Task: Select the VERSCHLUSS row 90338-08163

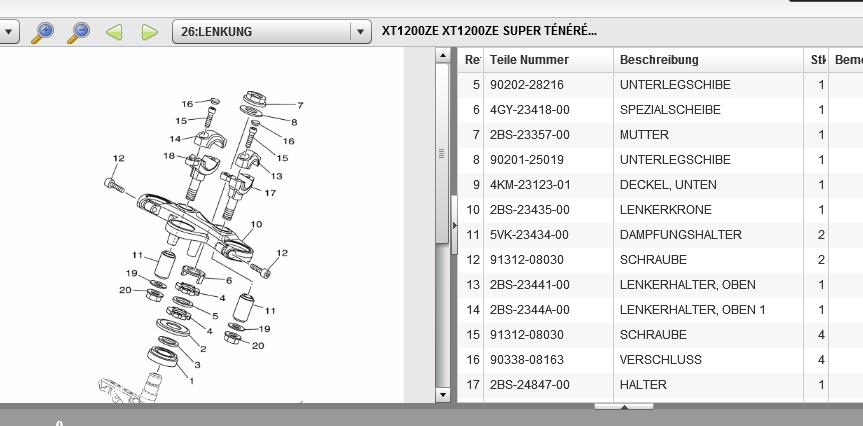Action: pyautogui.click(x=660, y=359)
